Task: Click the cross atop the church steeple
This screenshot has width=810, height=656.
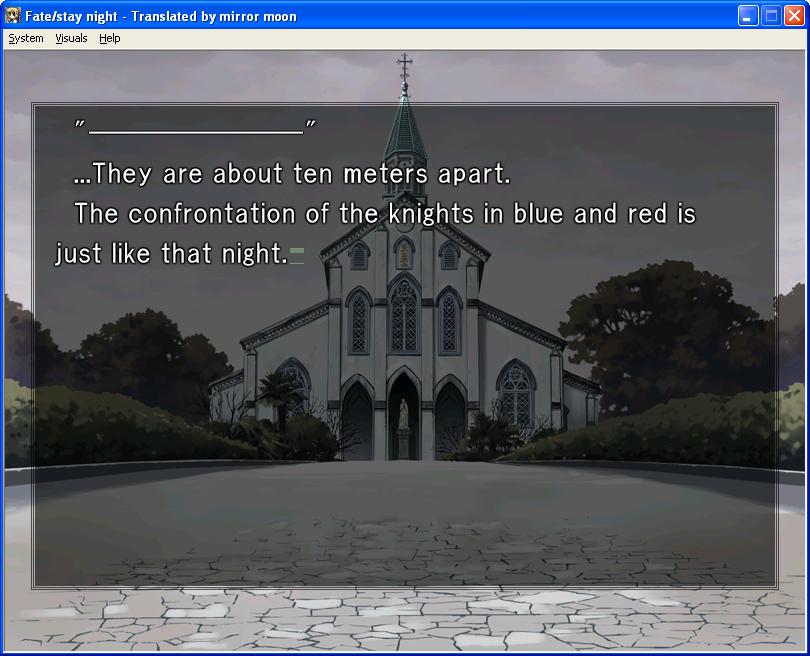Action: [404, 68]
